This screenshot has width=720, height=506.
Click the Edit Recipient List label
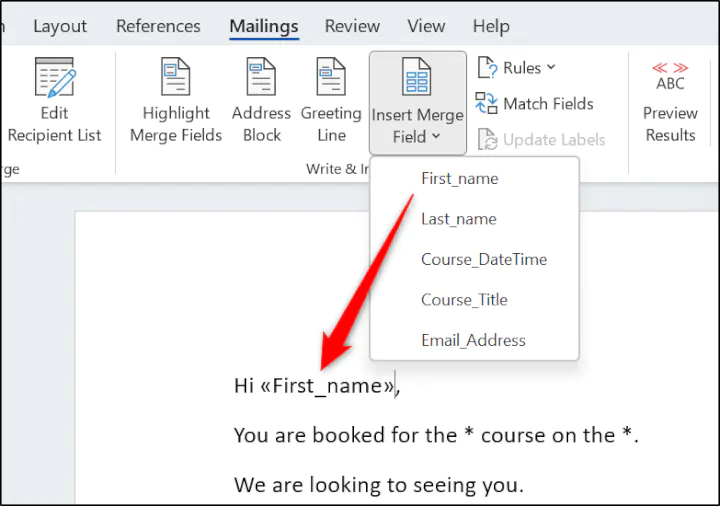coord(55,124)
